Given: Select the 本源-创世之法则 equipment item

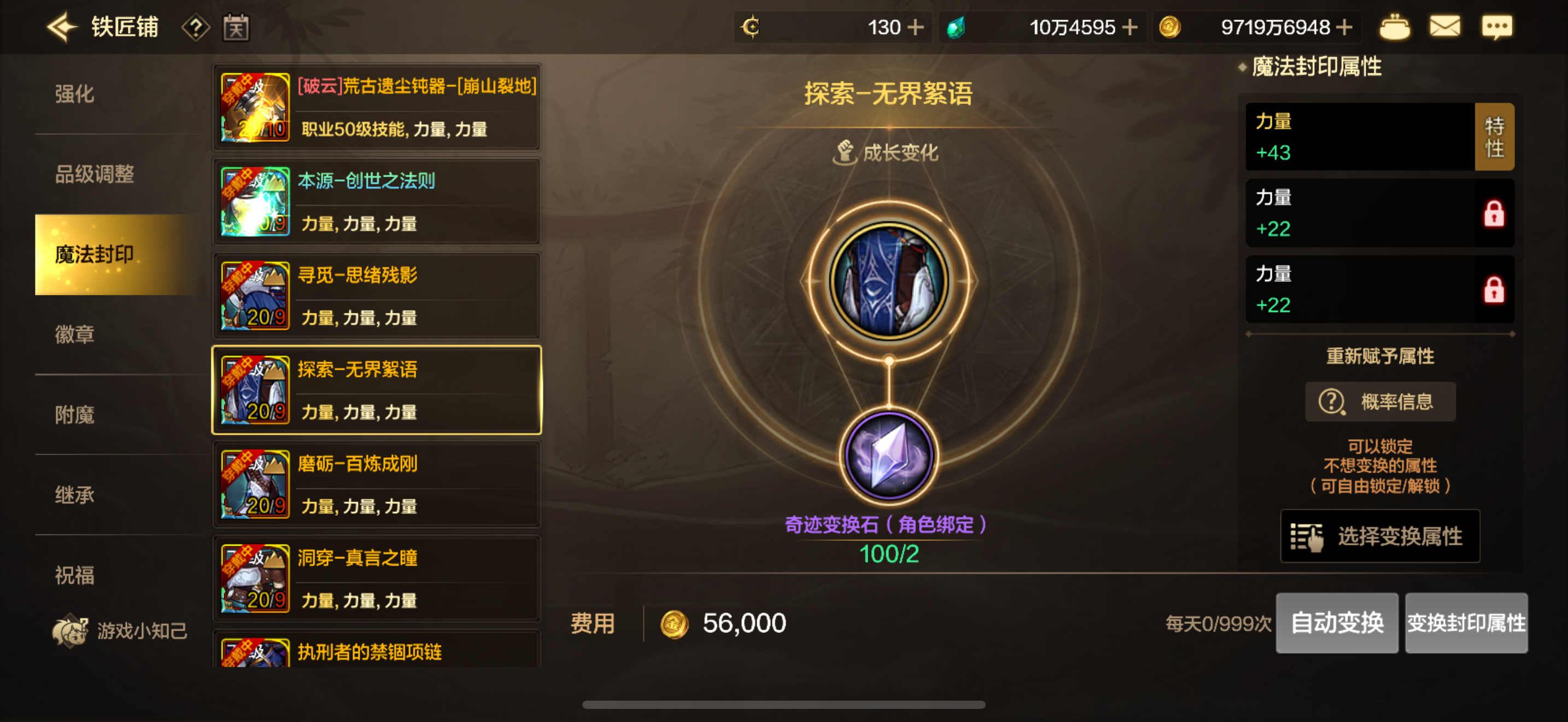Looking at the screenshot, I should point(377,201).
